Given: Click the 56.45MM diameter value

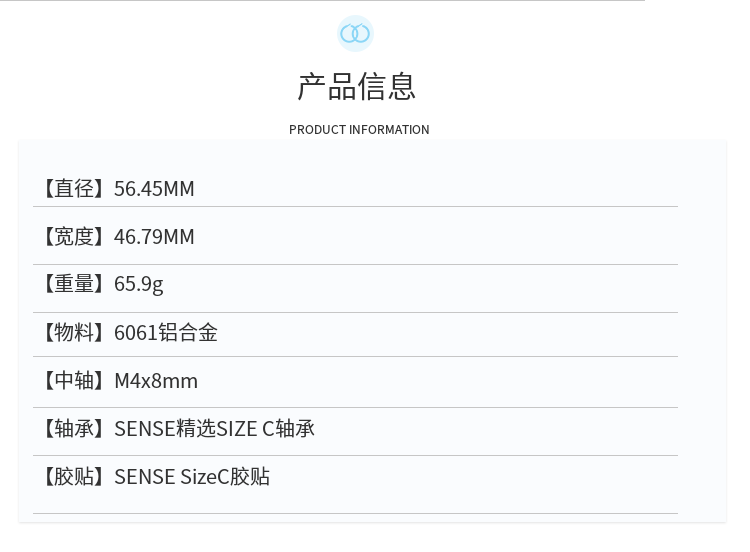Looking at the screenshot, I should point(154,189).
